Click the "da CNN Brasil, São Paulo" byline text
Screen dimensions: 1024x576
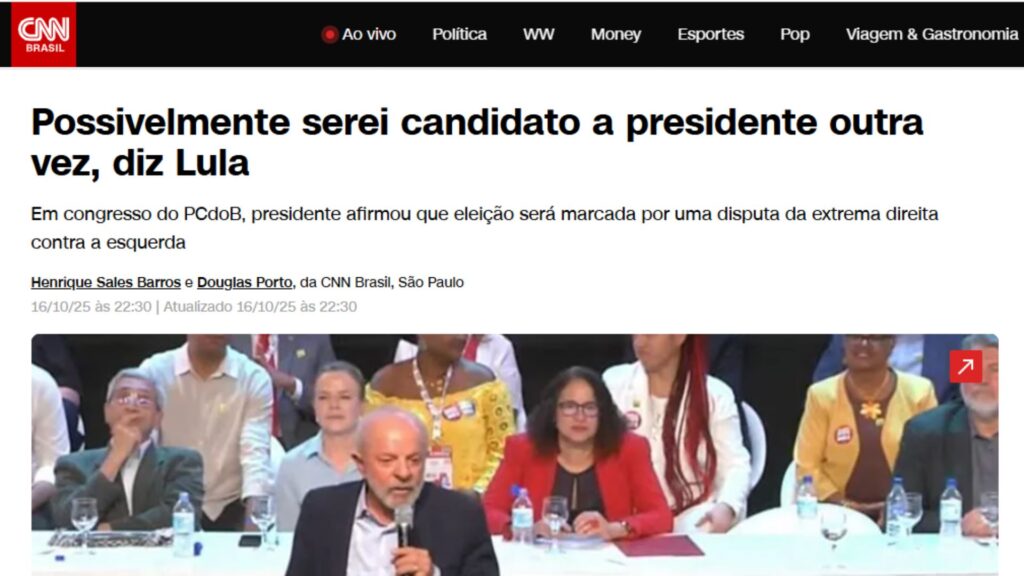(x=382, y=282)
